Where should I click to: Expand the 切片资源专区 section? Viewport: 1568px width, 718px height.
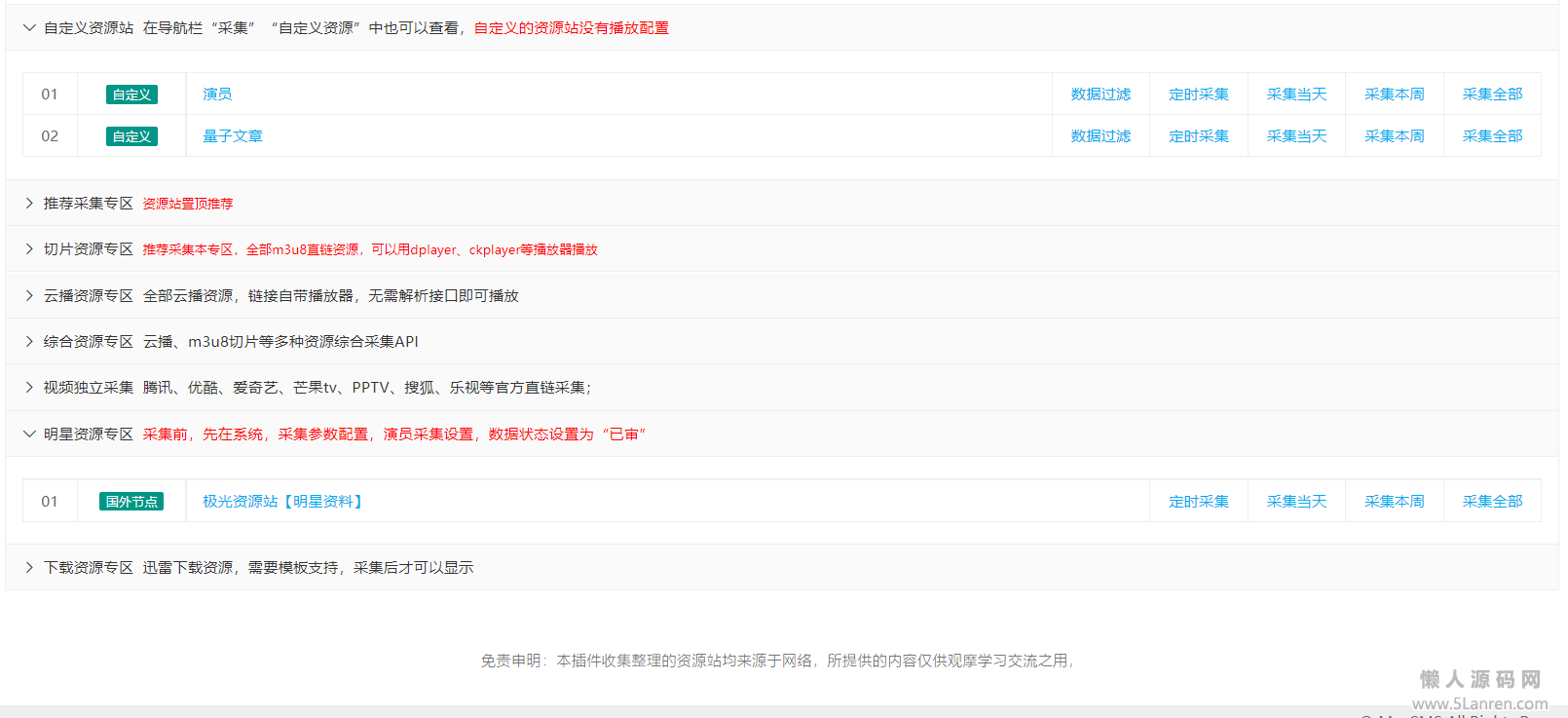pyautogui.click(x=88, y=249)
